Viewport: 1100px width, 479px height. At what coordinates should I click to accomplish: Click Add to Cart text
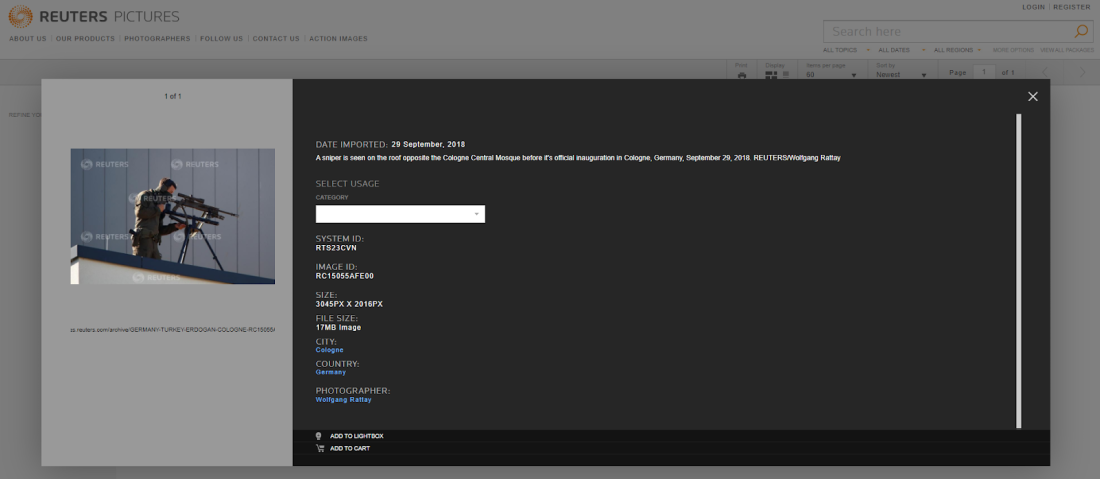(349, 448)
